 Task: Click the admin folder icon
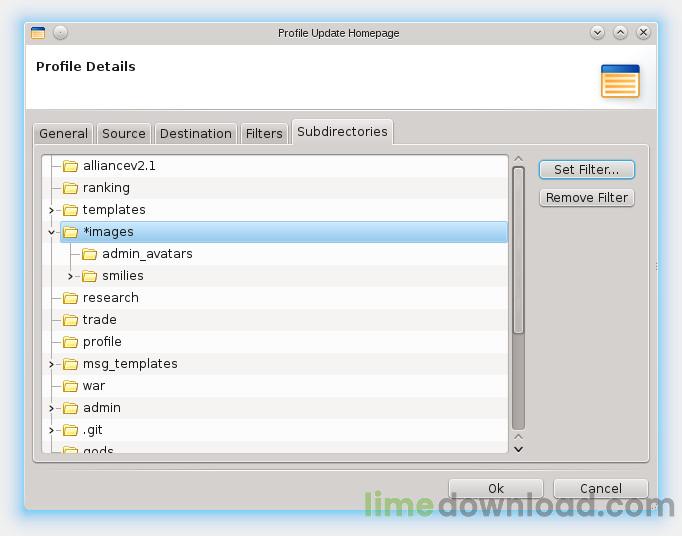click(70, 408)
